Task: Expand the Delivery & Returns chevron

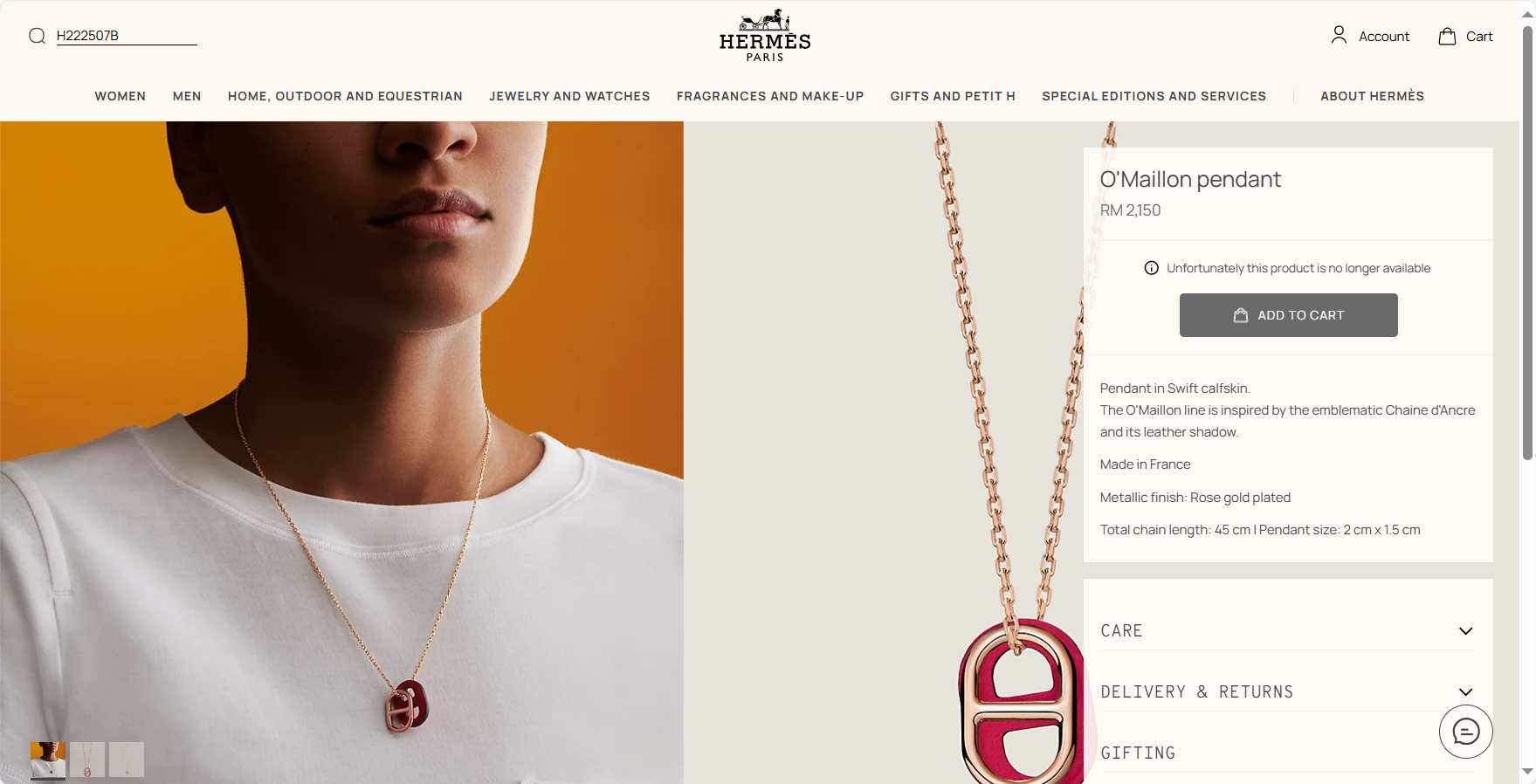Action: click(1466, 692)
